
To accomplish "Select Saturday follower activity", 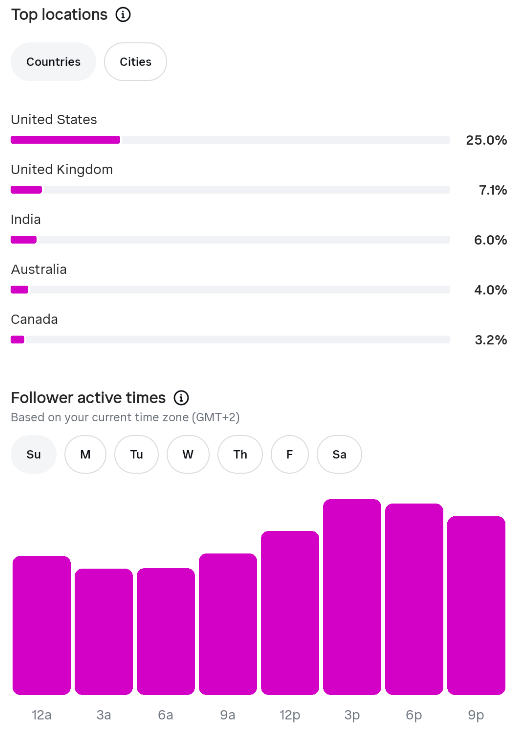I will tap(339, 455).
